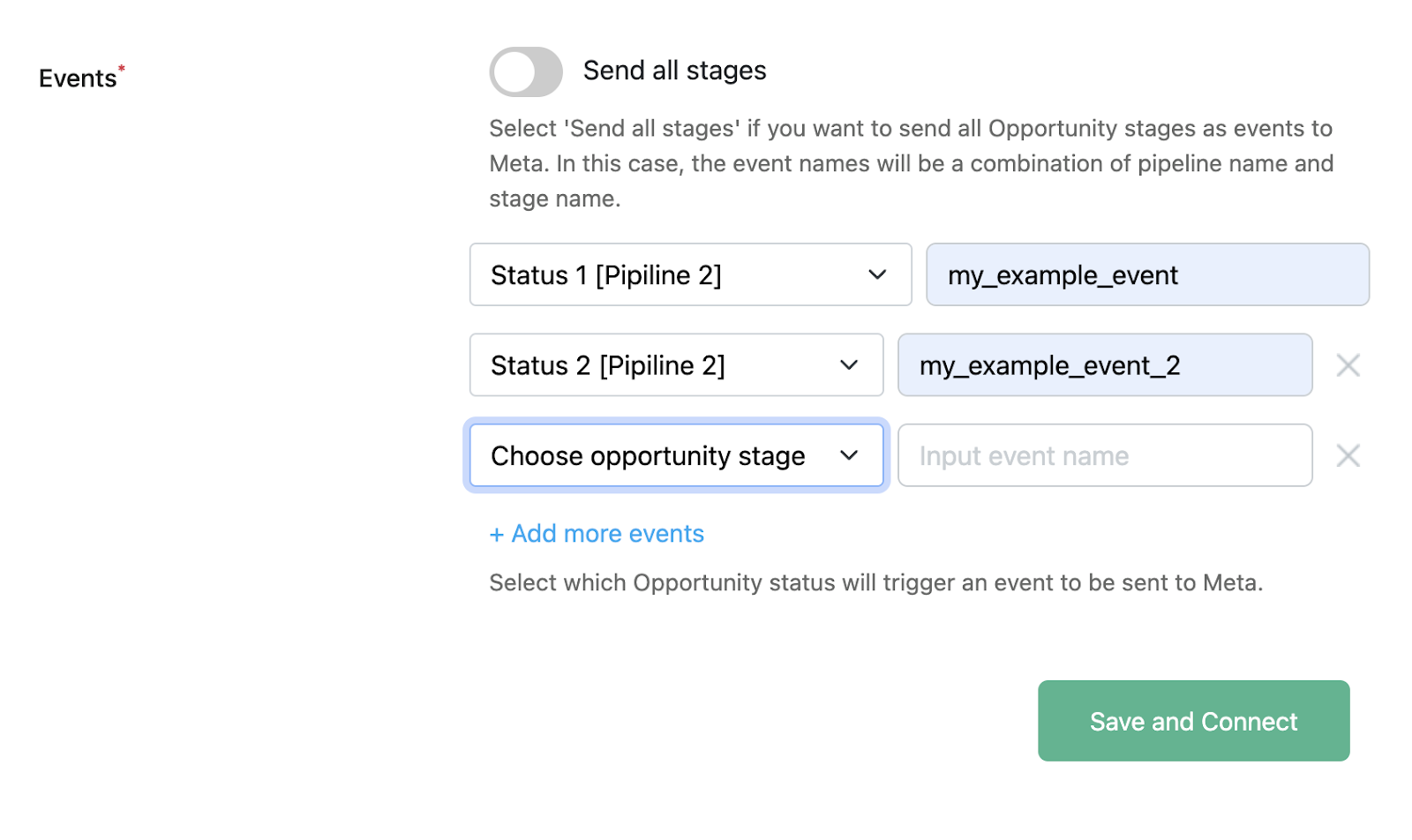Click the 'Select Send all stages' help paragraph
1412x840 pixels.
point(911,163)
